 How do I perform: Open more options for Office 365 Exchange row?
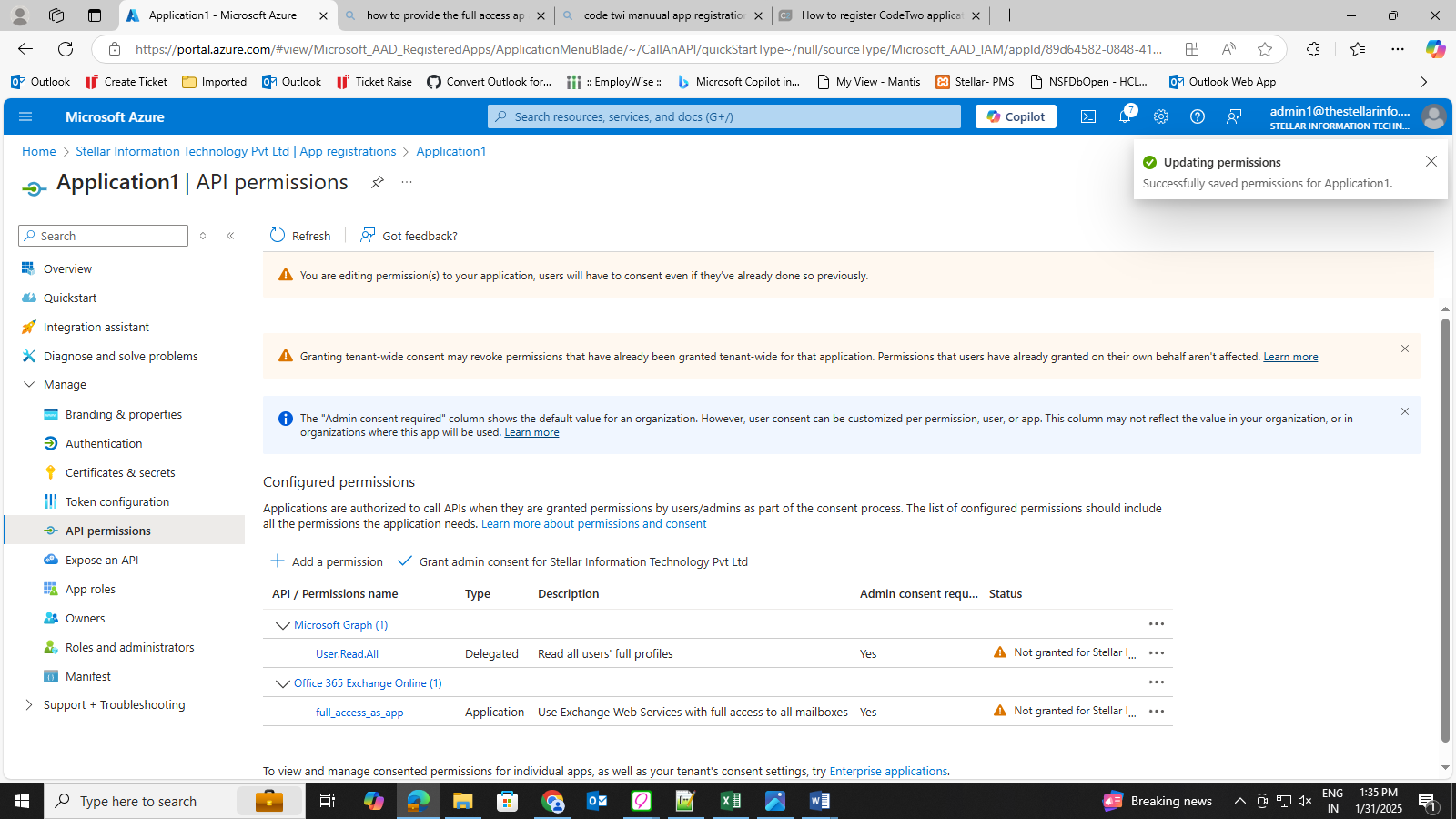[x=1157, y=682]
